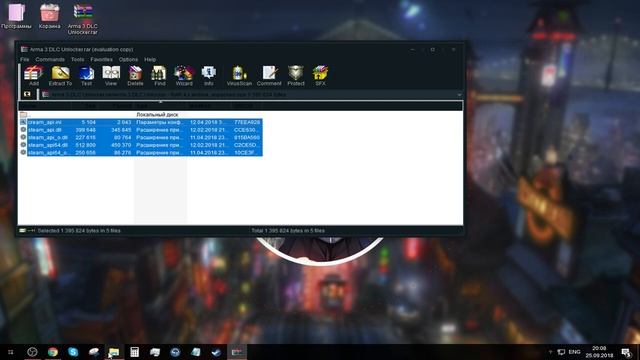Click the status bar drive icon
Viewport: 640px width, 360px height.
22,231
